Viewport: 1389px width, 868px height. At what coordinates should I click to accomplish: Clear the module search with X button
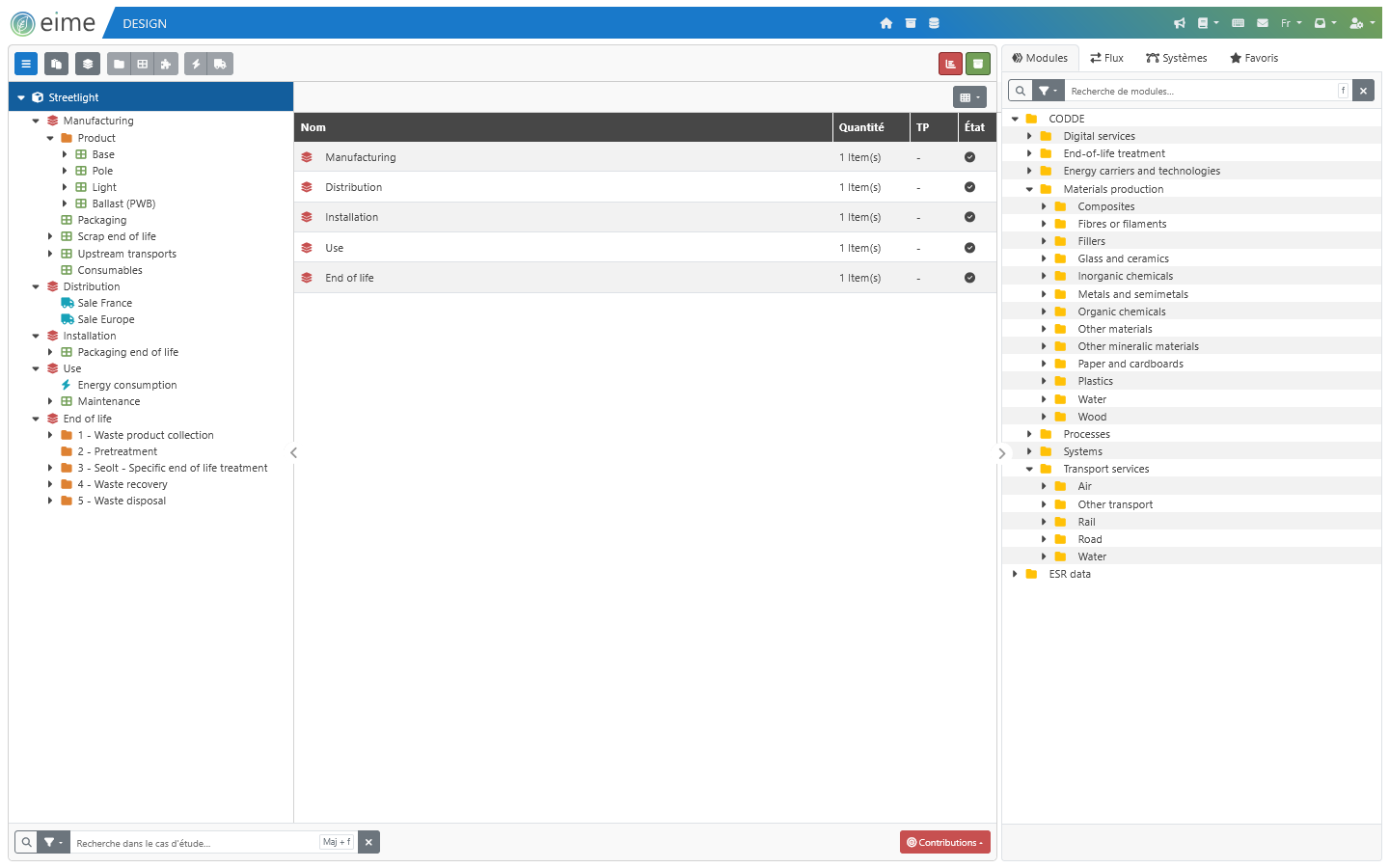click(x=1363, y=91)
